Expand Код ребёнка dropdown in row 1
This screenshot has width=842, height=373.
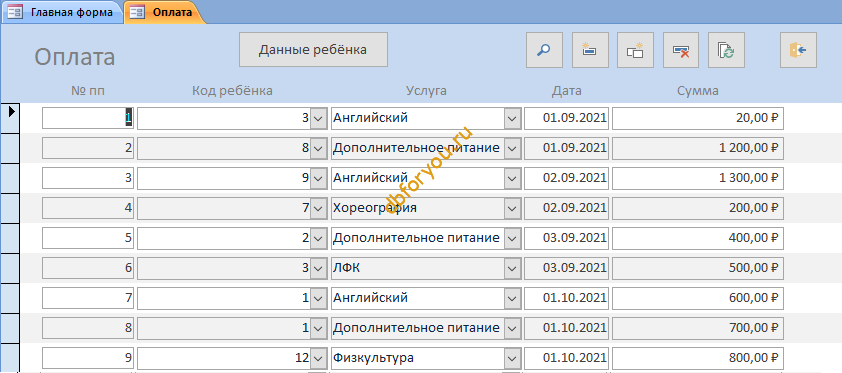coord(318,118)
